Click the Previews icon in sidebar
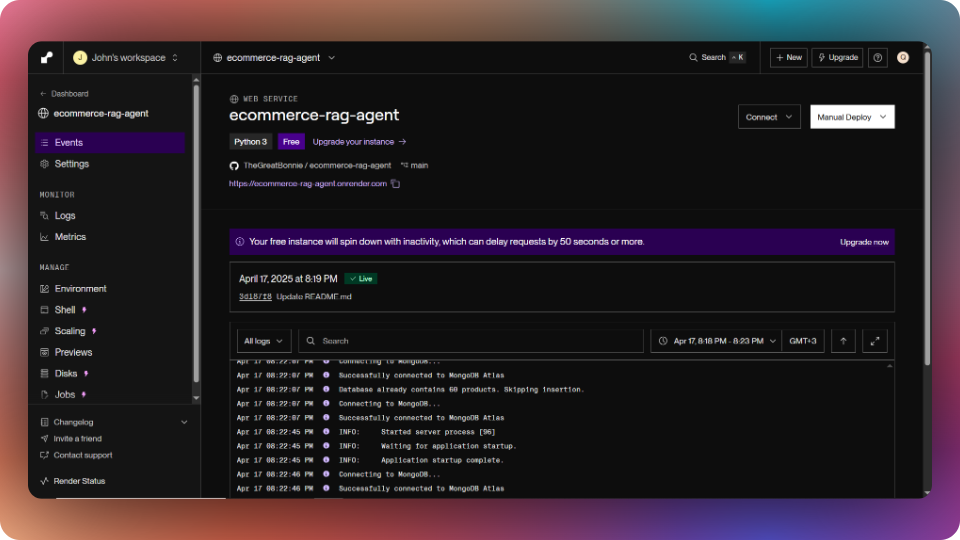 44,352
